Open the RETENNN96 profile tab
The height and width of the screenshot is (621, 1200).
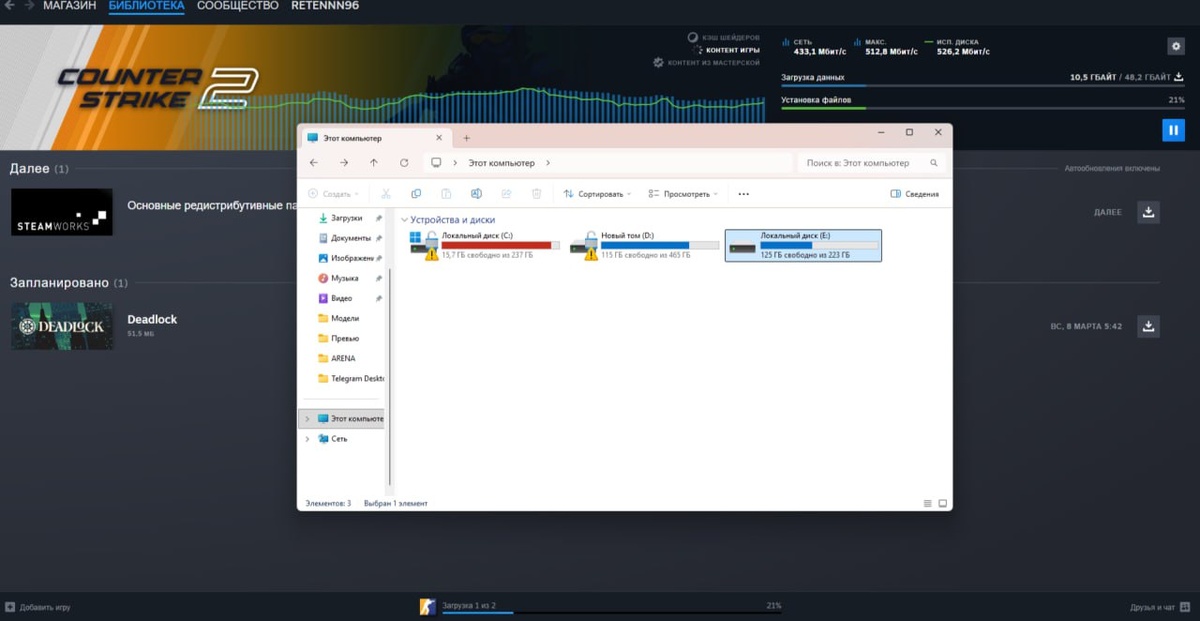click(325, 6)
